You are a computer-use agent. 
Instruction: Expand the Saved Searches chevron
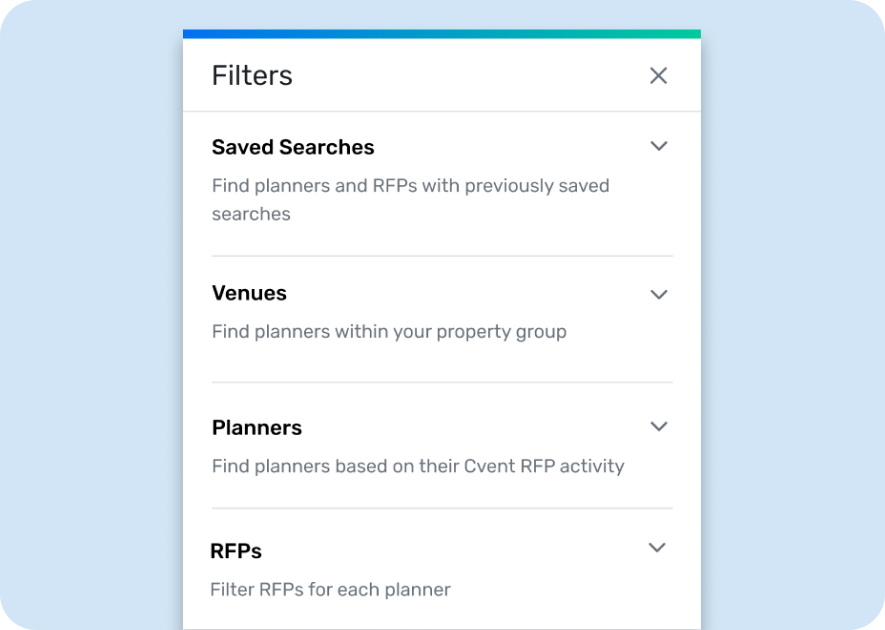[x=659, y=146]
